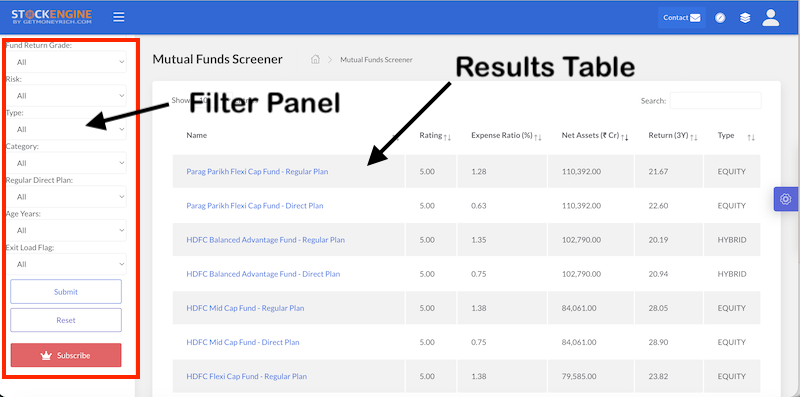Open HDFC Balanced Advantage Fund - Direct Plan
This screenshot has width=800, height=397.
point(263,274)
